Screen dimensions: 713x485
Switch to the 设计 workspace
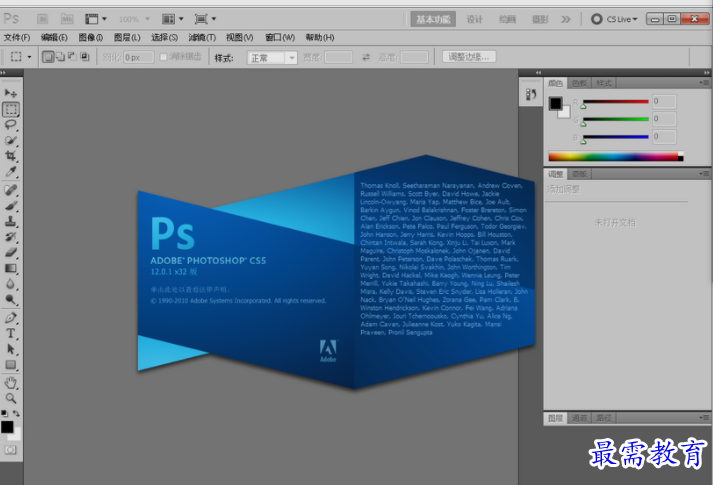click(474, 19)
